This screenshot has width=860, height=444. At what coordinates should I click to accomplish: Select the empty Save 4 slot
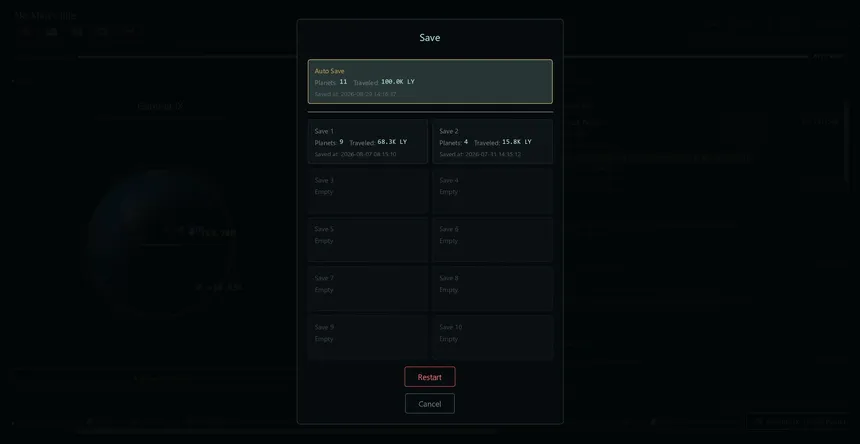pyautogui.click(x=493, y=190)
